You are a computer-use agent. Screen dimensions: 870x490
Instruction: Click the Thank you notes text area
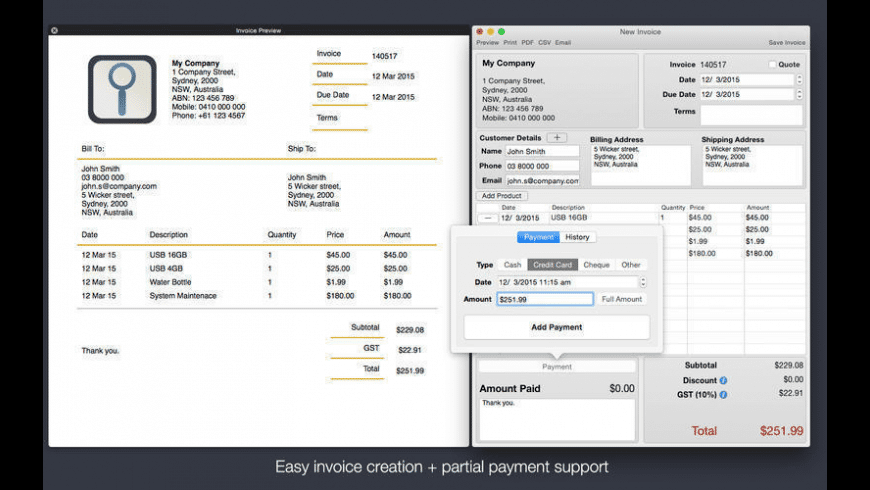pos(557,420)
